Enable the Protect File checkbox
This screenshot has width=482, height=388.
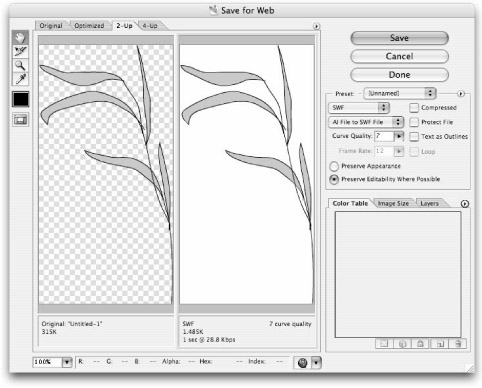414,122
